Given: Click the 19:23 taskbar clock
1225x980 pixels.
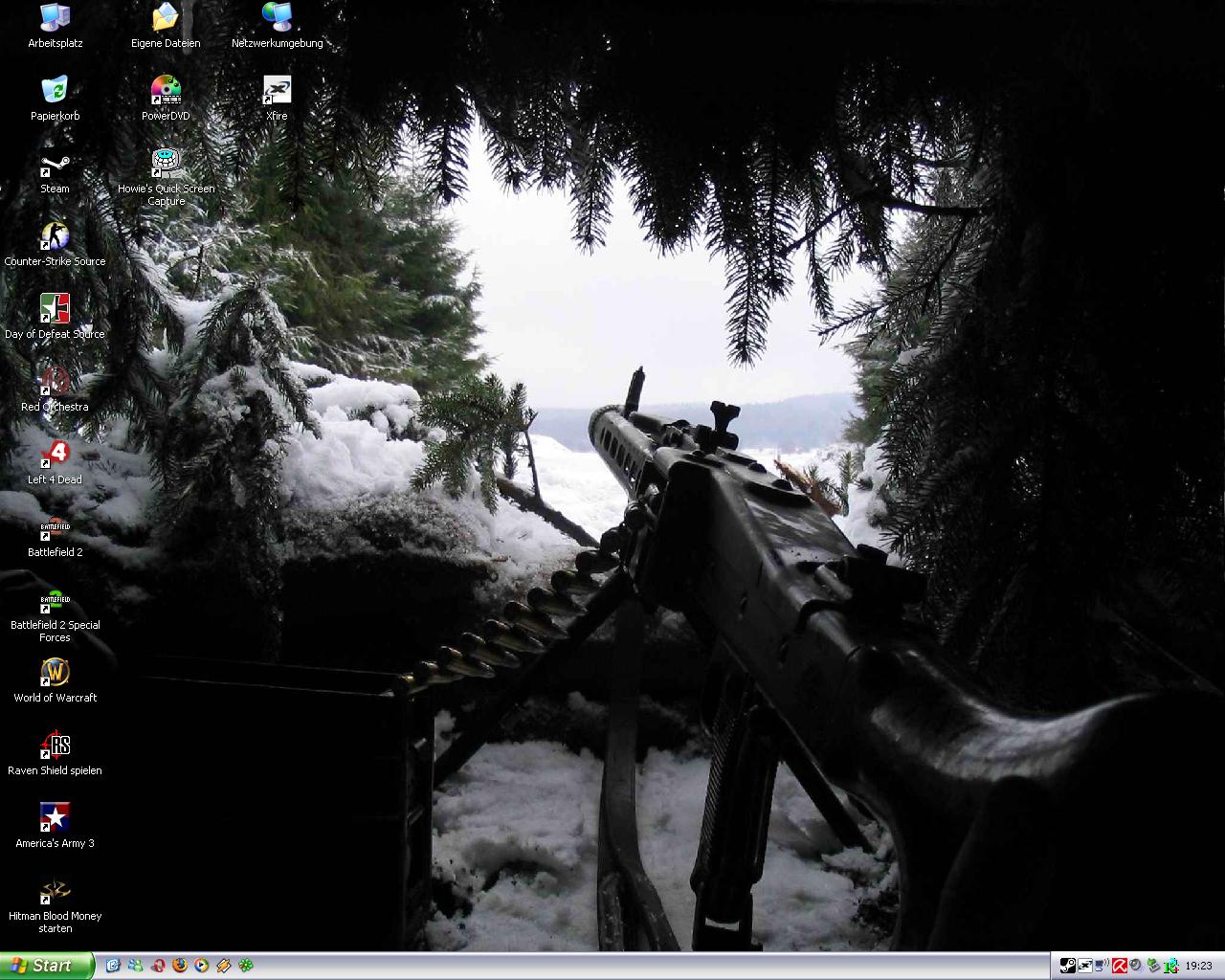Looking at the screenshot, I should click(x=1199, y=966).
